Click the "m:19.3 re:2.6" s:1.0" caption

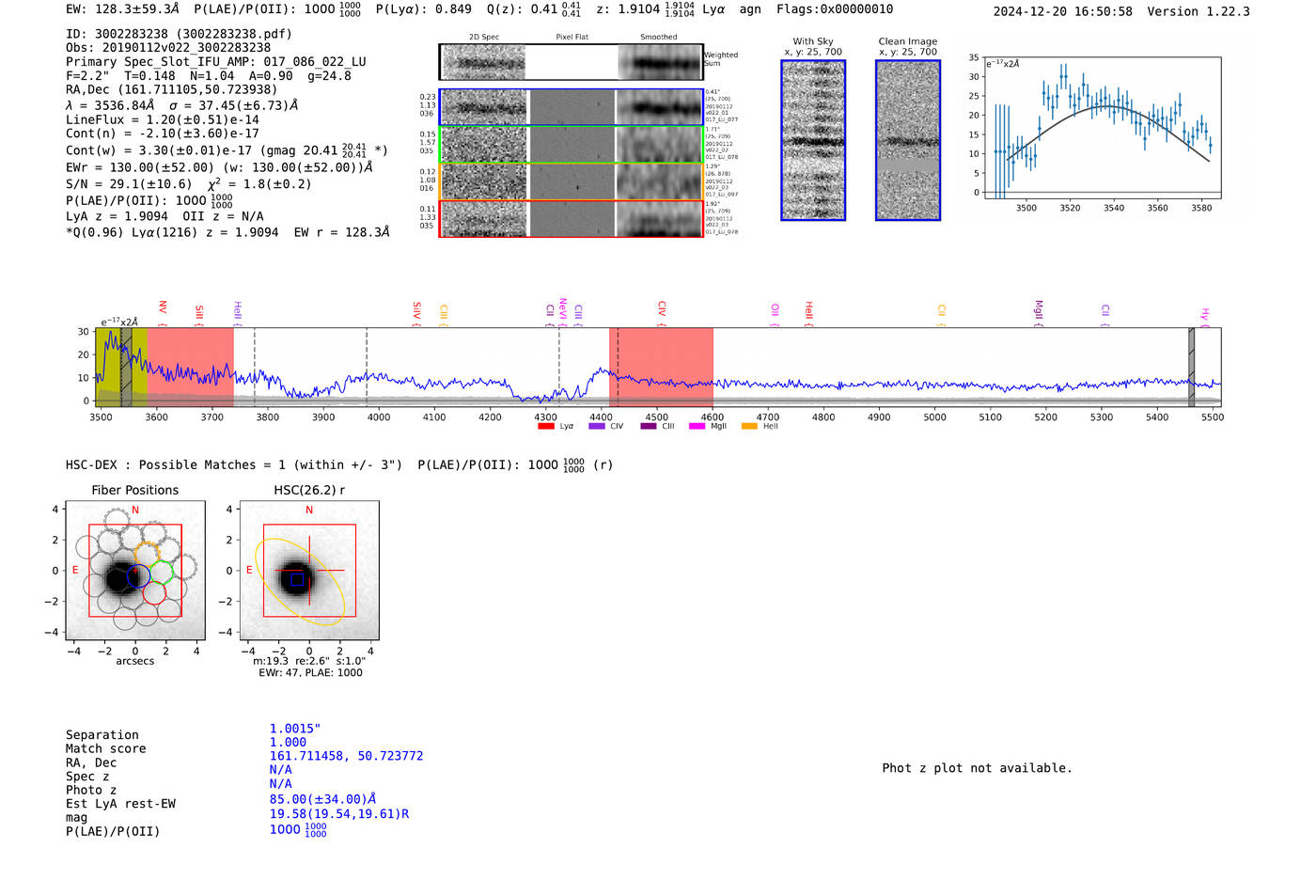pos(309,661)
